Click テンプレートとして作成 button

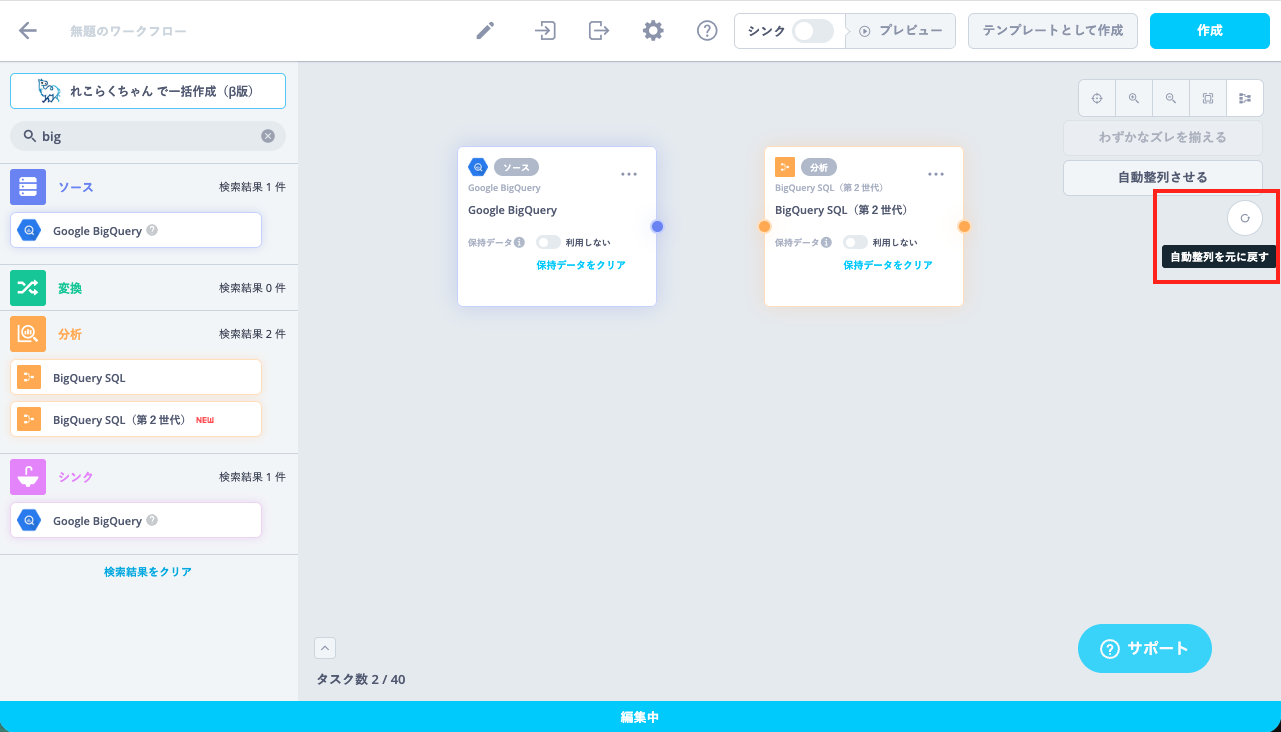[1053, 31]
